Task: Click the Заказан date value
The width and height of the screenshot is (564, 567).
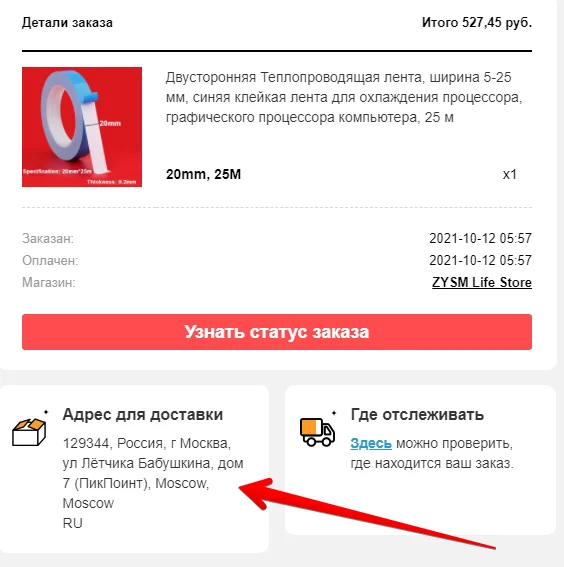Action: (x=480, y=239)
